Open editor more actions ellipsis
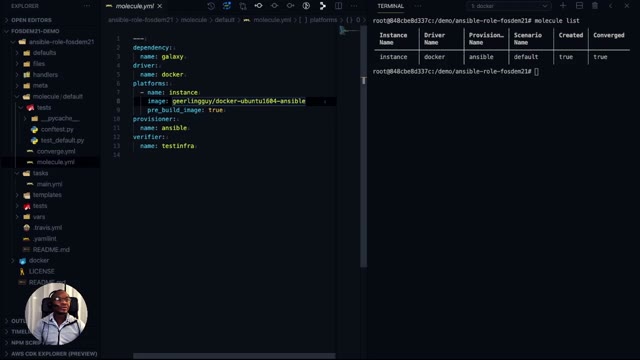The image size is (640, 360). 354,6
